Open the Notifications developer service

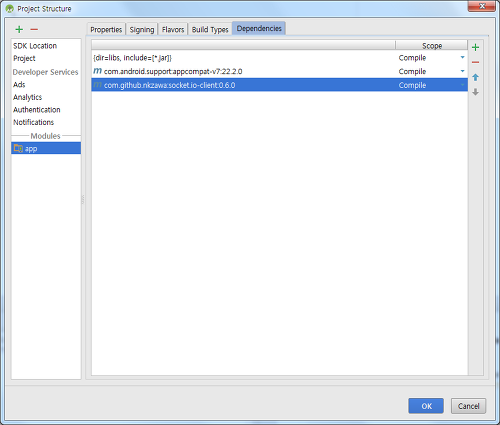point(33,122)
